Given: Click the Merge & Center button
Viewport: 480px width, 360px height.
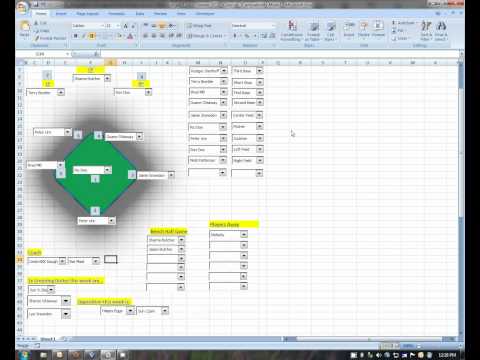Looking at the screenshot, I should 206,36.
